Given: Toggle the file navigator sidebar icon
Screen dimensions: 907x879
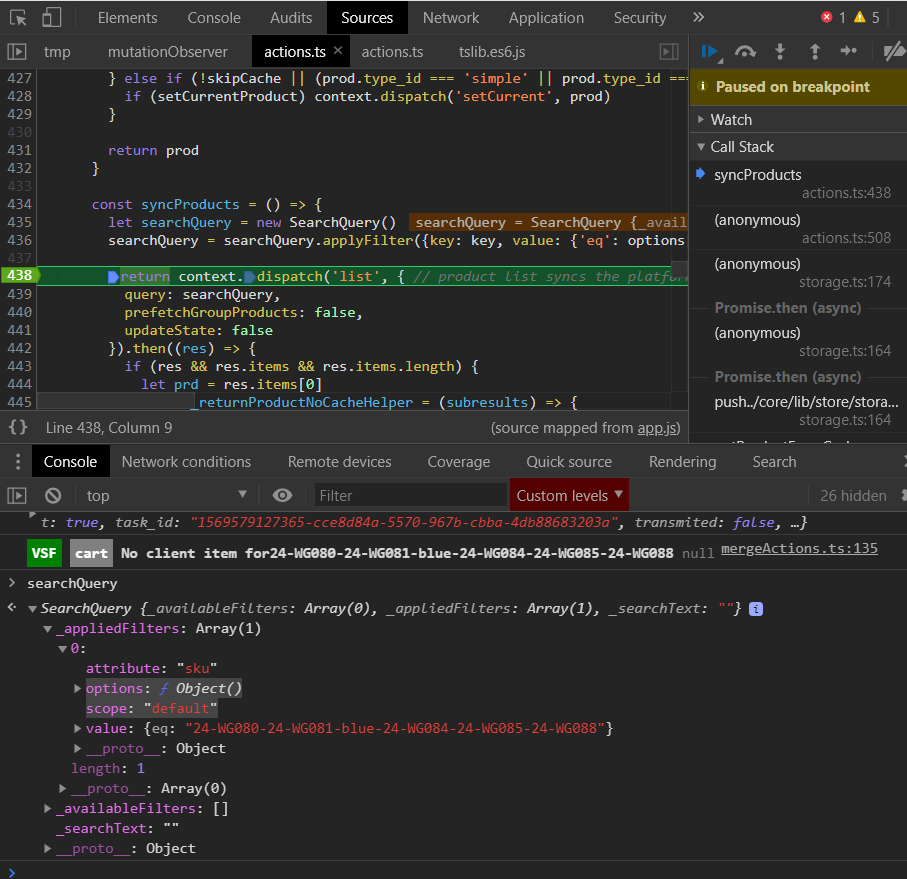Looking at the screenshot, I should point(17,52).
